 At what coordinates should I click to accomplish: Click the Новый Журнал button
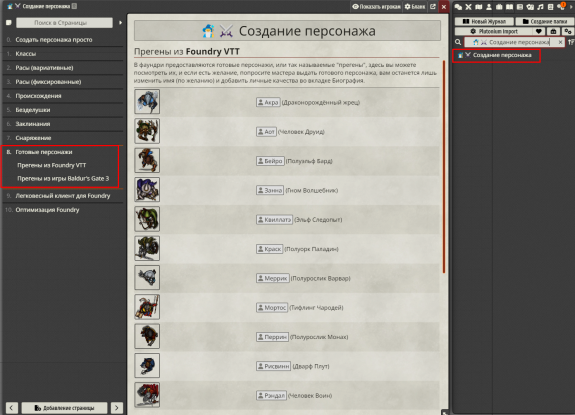[x=484, y=21]
